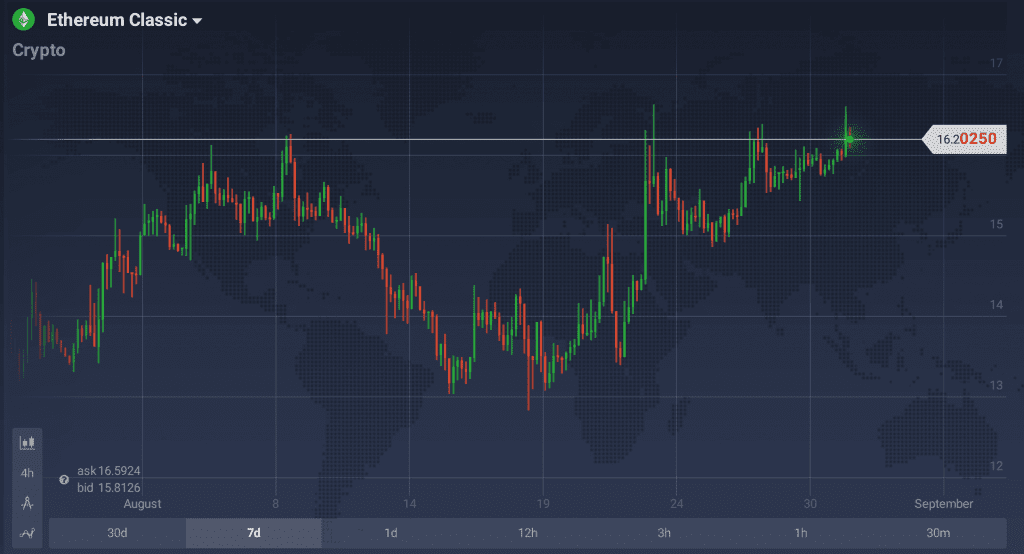The height and width of the screenshot is (554, 1024).
Task: Click the 8 date axis label
Action: click(x=276, y=504)
